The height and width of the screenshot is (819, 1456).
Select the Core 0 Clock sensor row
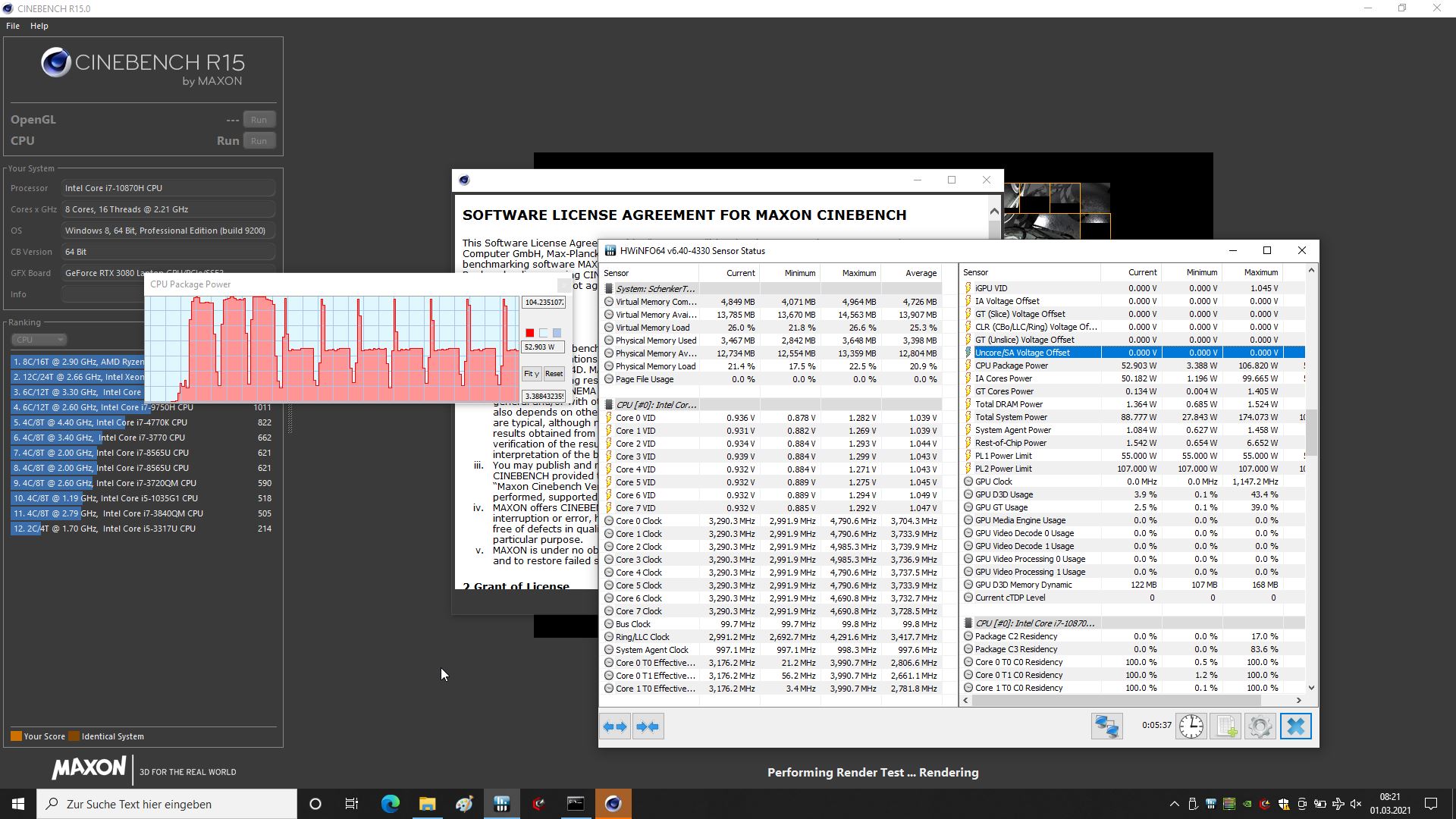pyautogui.click(x=772, y=521)
